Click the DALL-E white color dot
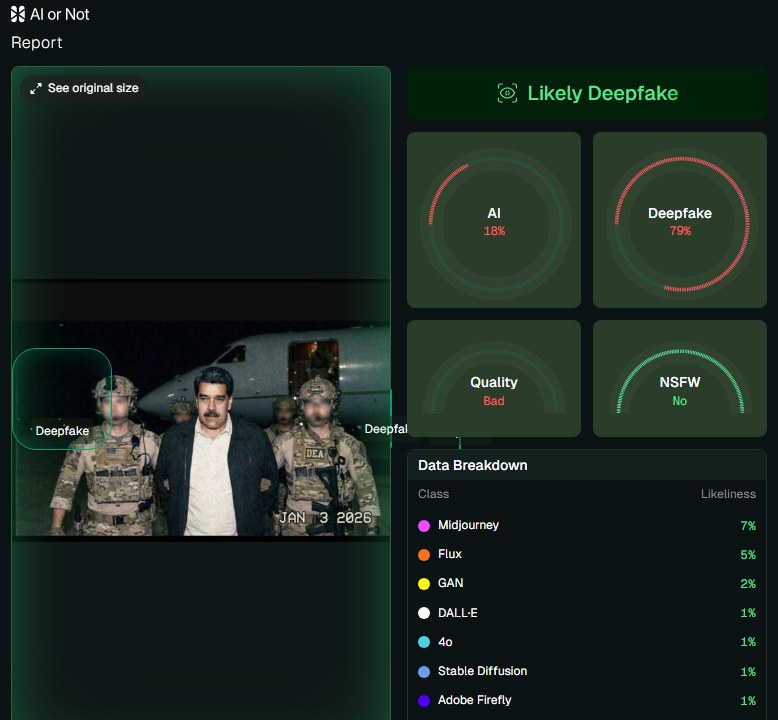Image resolution: width=778 pixels, height=720 pixels. point(424,613)
